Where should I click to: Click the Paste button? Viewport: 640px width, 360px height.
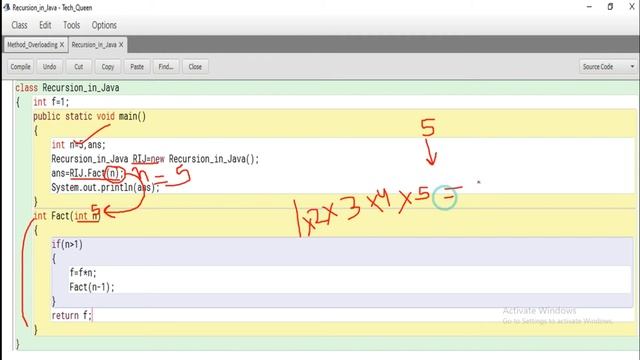pos(137,67)
